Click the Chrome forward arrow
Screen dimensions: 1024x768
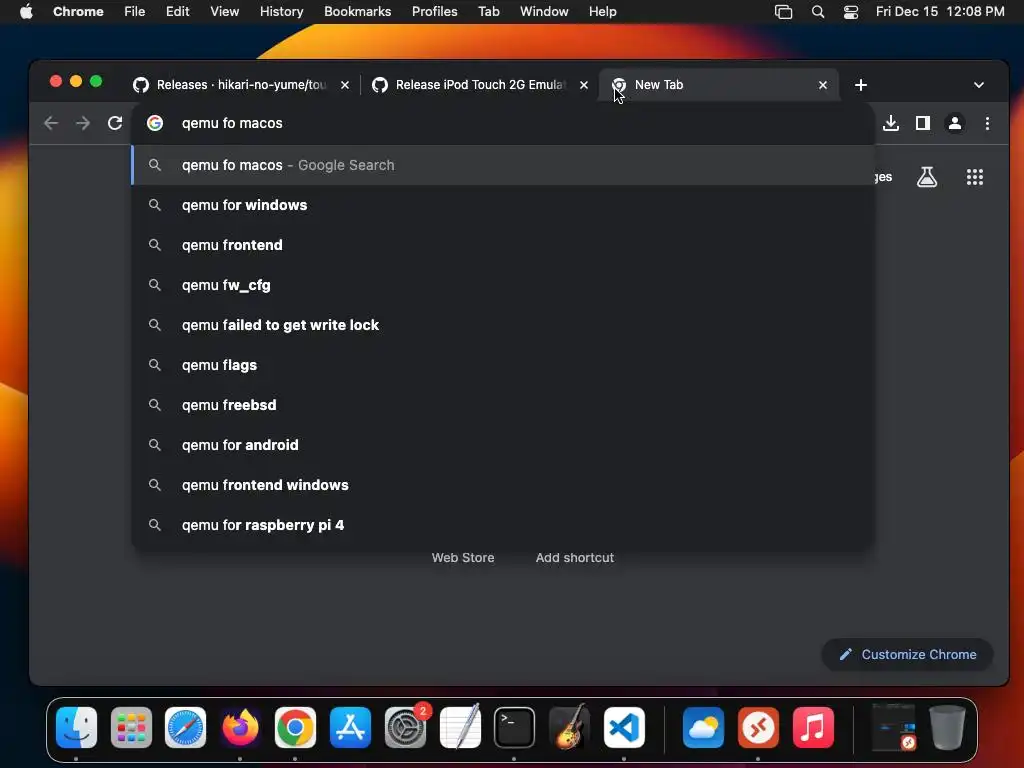coord(83,123)
